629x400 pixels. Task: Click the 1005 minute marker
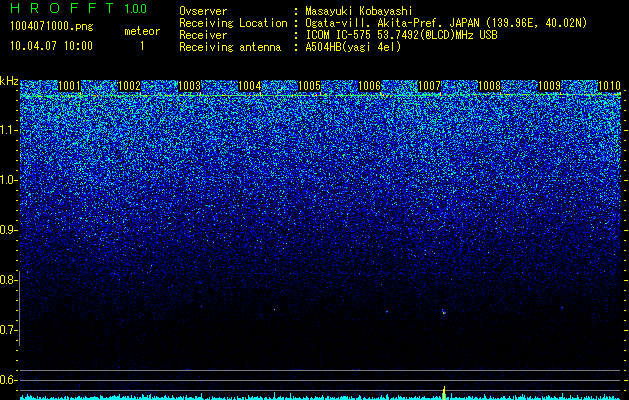coord(310,85)
